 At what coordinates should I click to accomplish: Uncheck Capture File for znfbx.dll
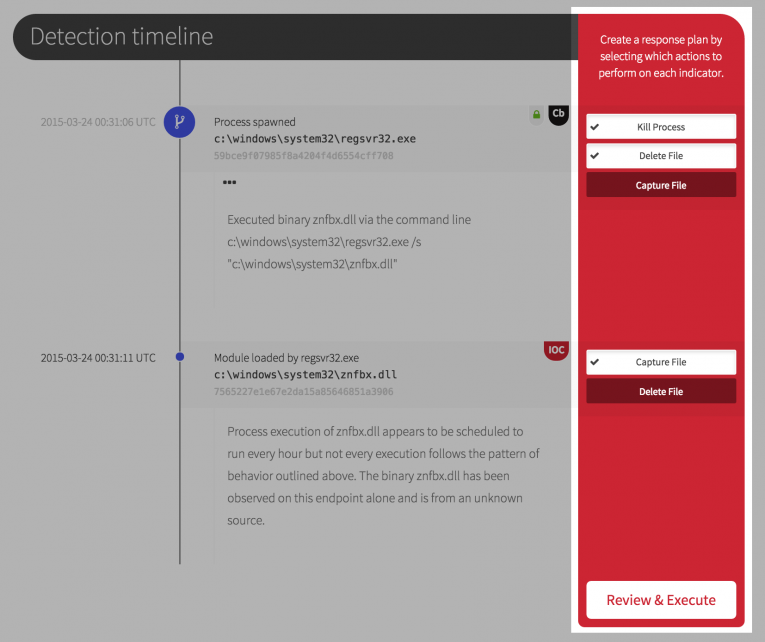click(x=661, y=362)
